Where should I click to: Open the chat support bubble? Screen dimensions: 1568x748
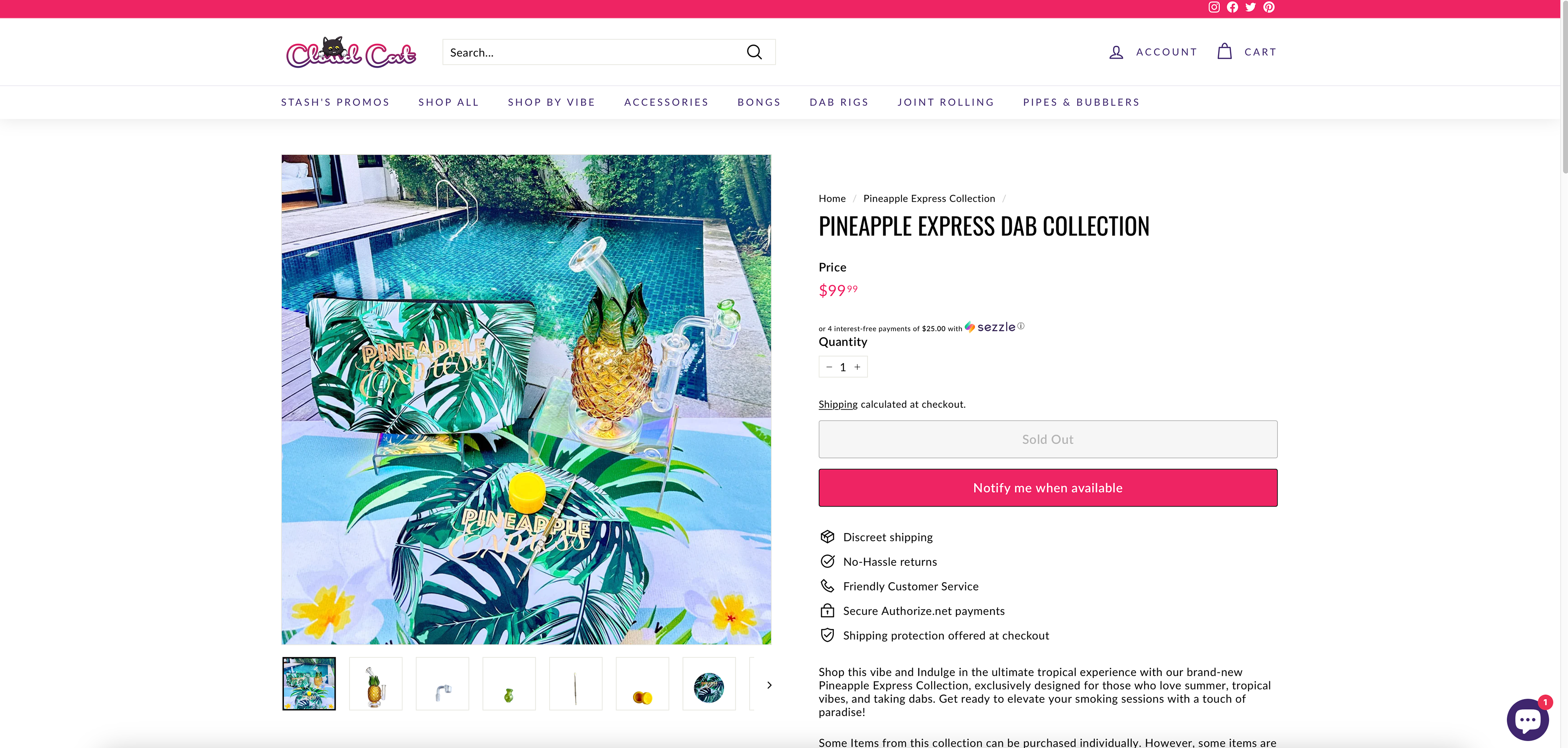1527,719
